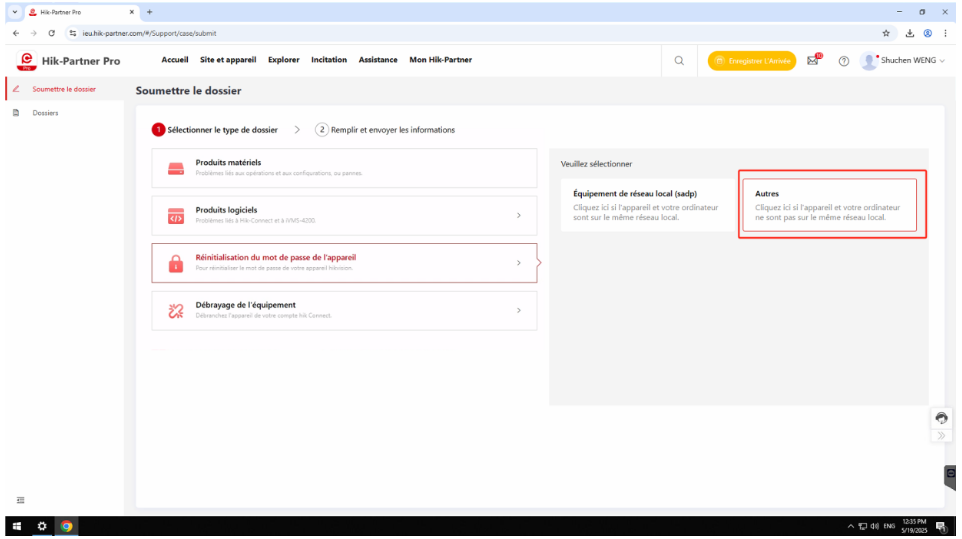
Task: Open a new browser tab
Action: click(150, 12)
